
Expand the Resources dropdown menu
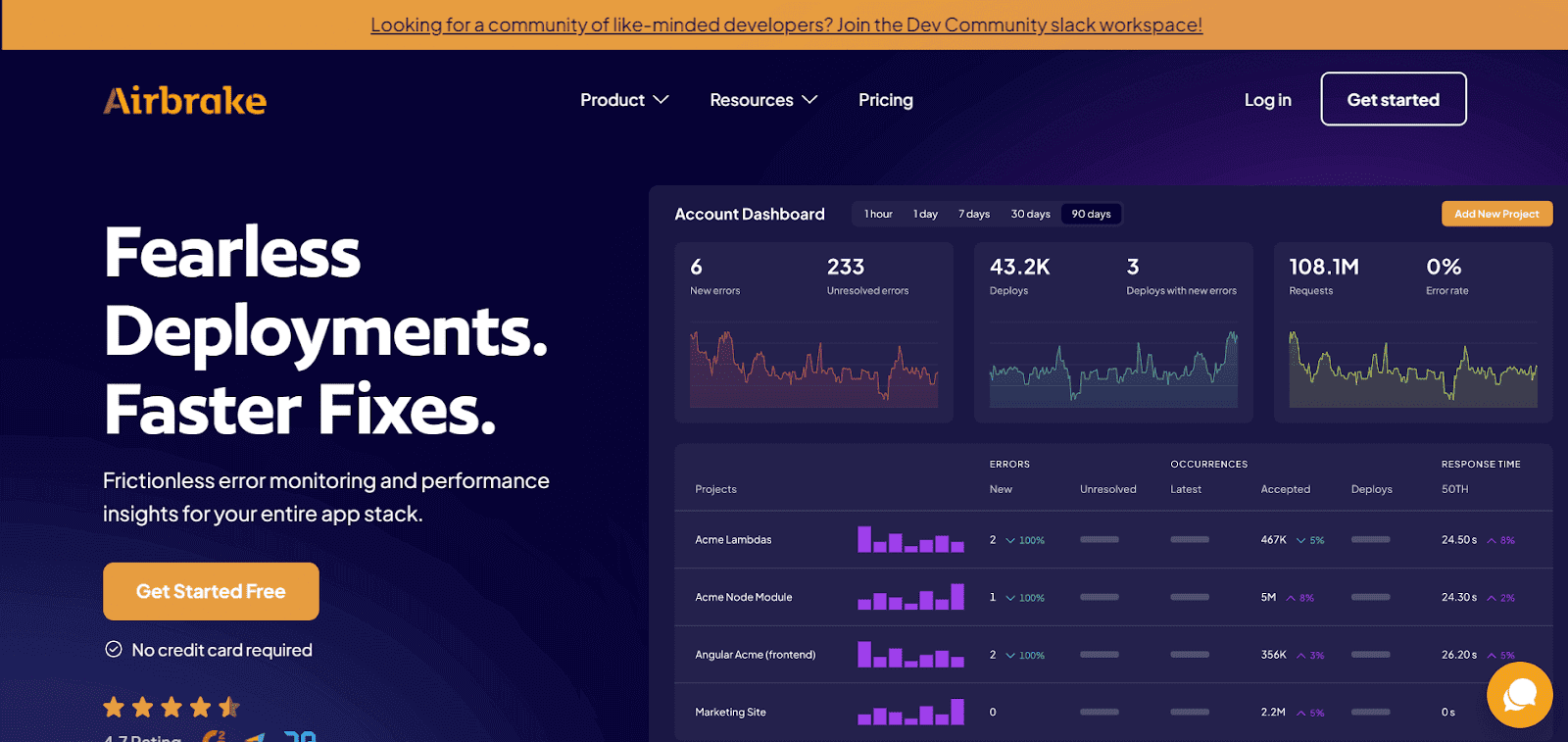[763, 100]
